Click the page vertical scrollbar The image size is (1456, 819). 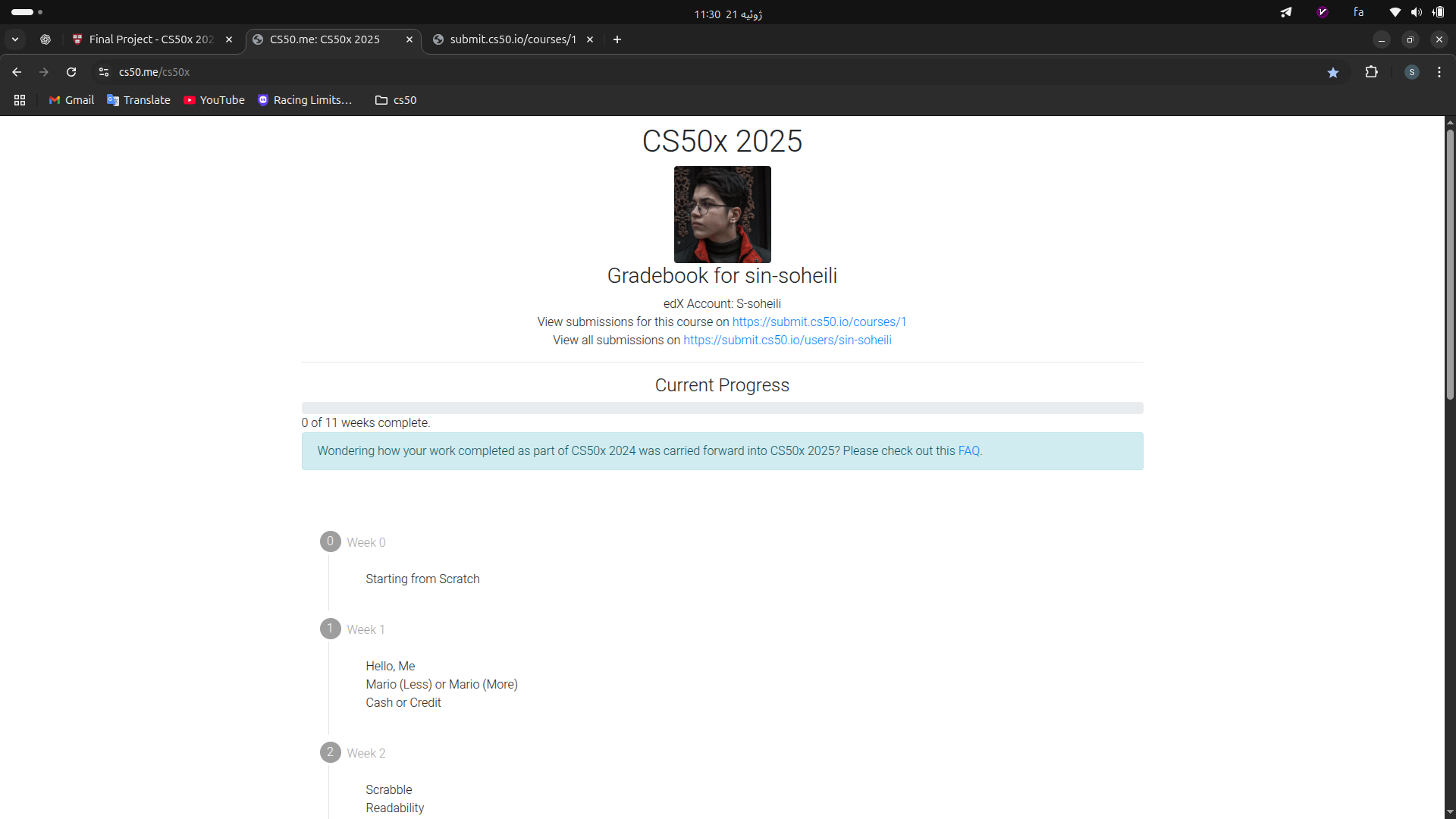[1449, 265]
